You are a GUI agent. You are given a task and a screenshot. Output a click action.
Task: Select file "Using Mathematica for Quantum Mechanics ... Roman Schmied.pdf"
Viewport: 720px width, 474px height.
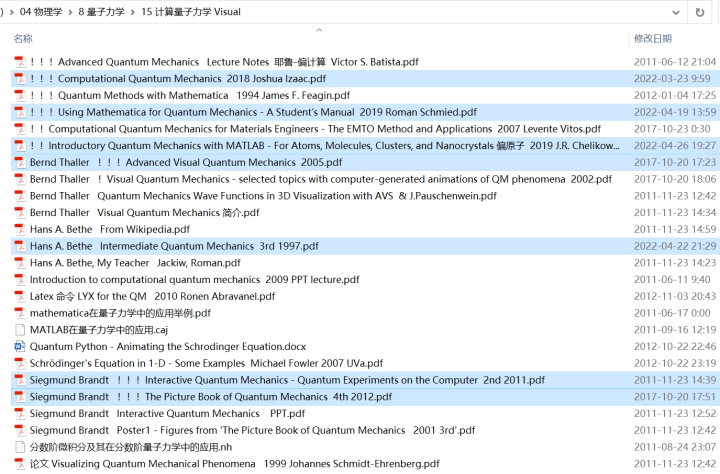coord(253,112)
